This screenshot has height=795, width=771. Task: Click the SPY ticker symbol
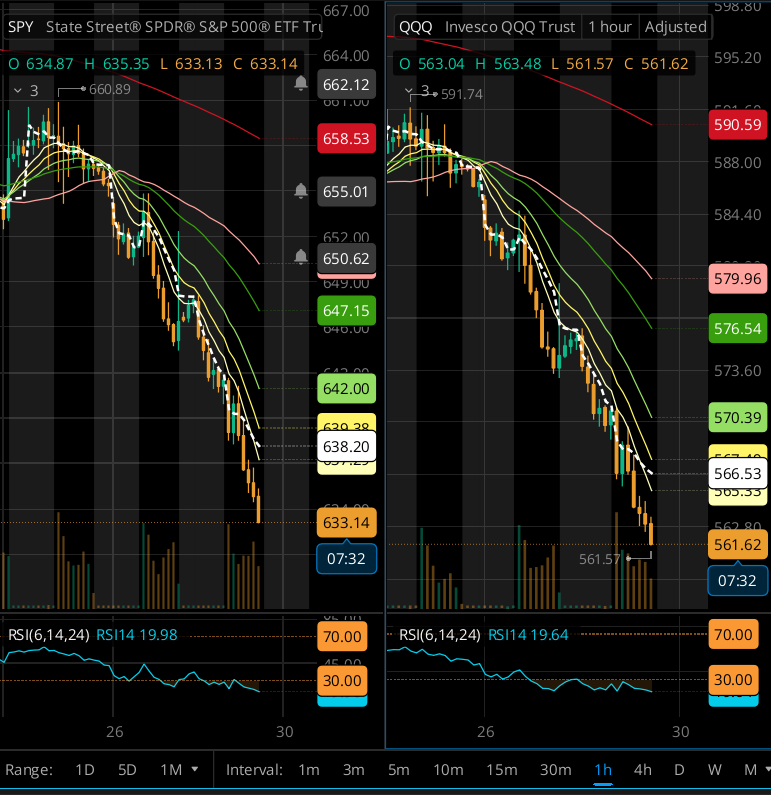tap(21, 27)
